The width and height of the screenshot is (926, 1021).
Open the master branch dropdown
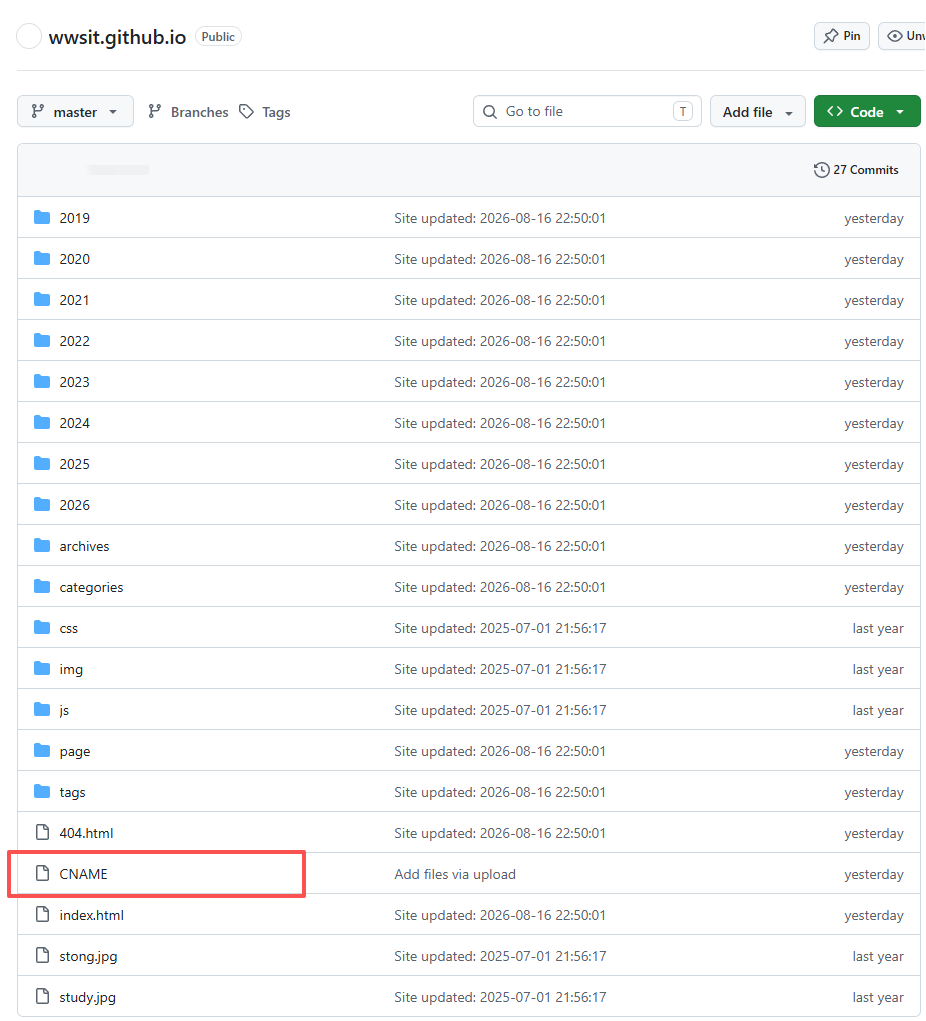click(76, 111)
